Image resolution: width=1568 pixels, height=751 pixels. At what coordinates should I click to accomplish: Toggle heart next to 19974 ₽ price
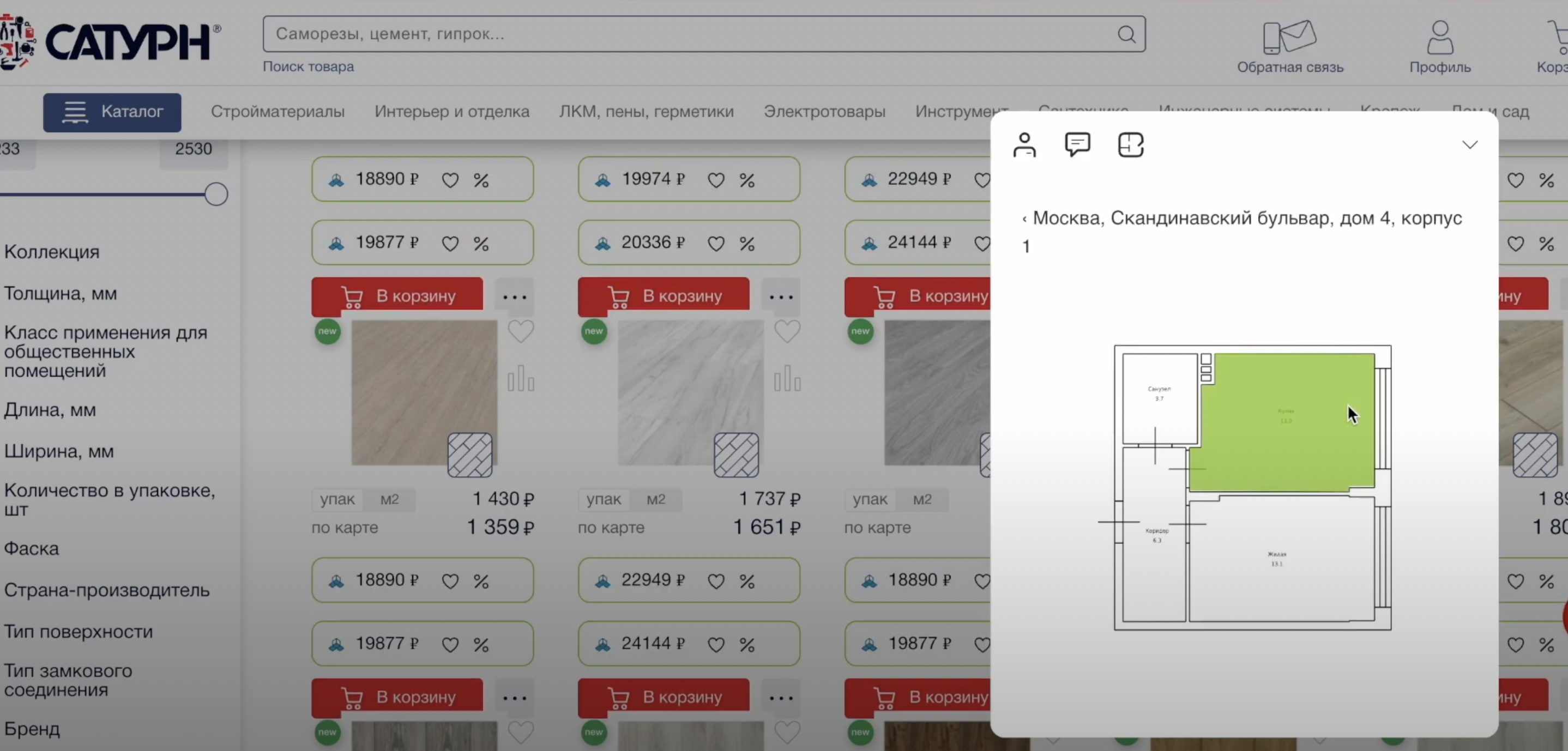click(x=716, y=180)
